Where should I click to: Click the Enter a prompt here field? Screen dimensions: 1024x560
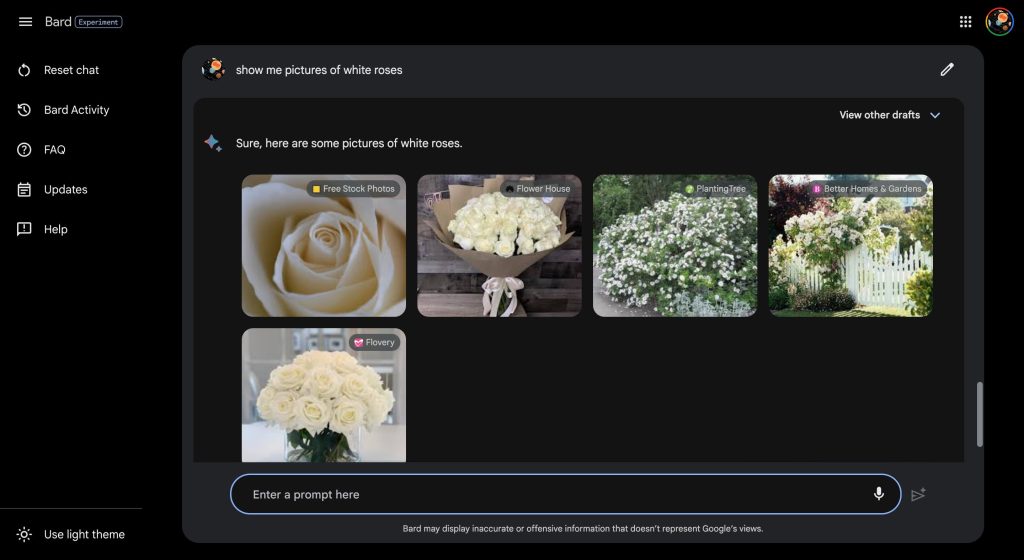coord(550,494)
